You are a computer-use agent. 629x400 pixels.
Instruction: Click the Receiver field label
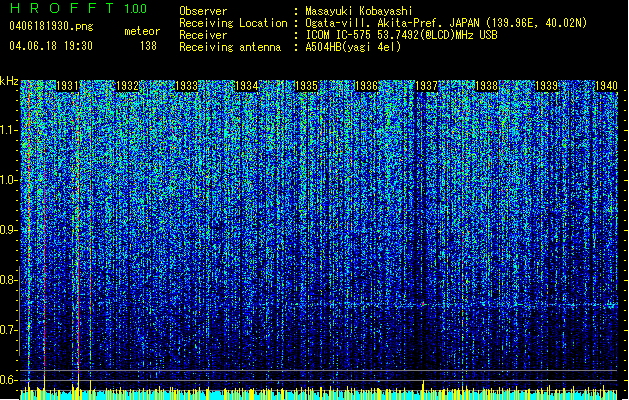[x=203, y=35]
